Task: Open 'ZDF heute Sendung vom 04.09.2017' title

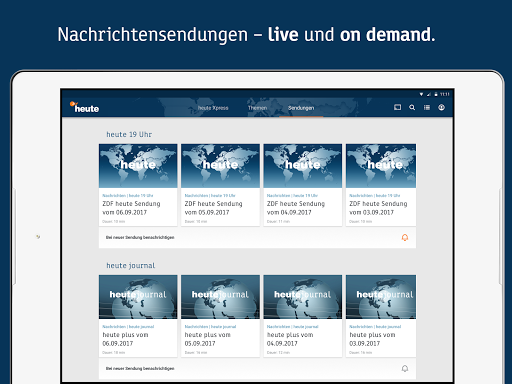Action: (x=296, y=208)
